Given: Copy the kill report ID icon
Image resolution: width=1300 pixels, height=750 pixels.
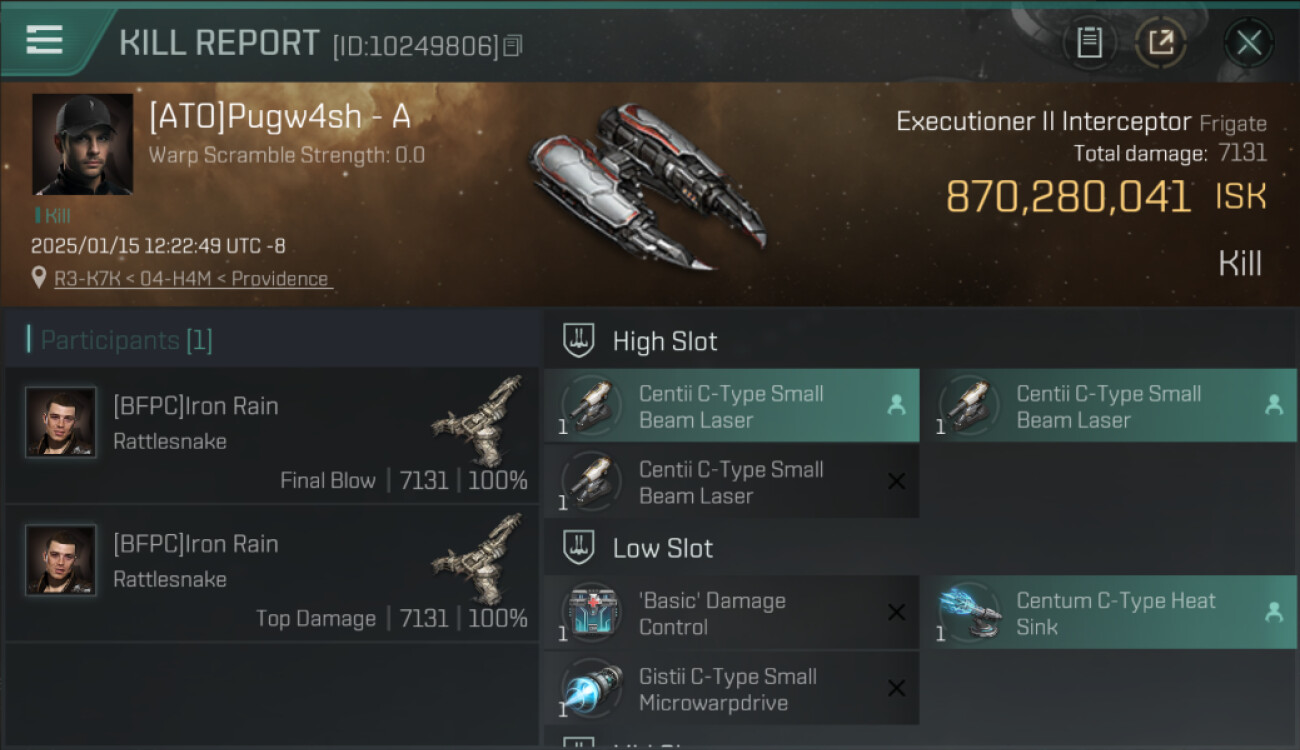Looking at the screenshot, I should point(513,46).
